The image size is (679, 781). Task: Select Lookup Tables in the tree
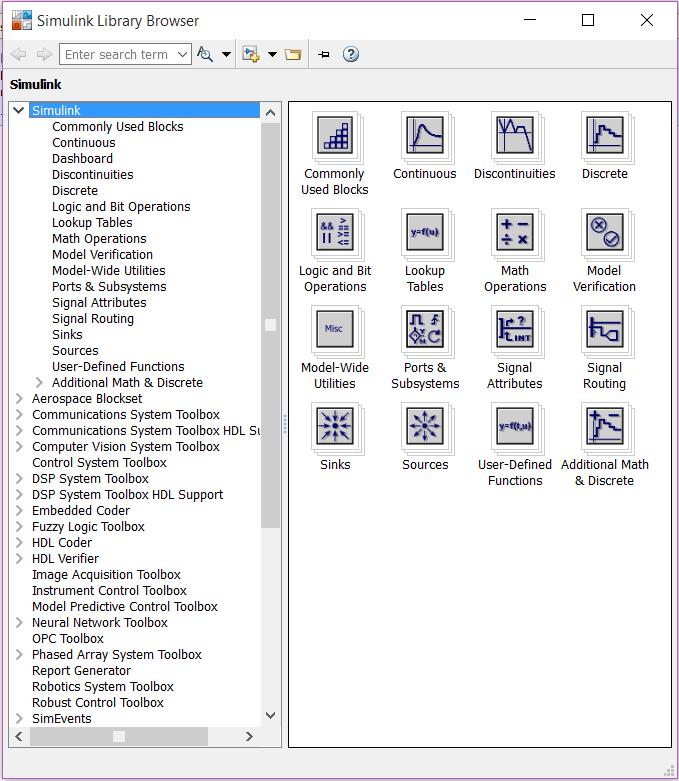tap(92, 223)
